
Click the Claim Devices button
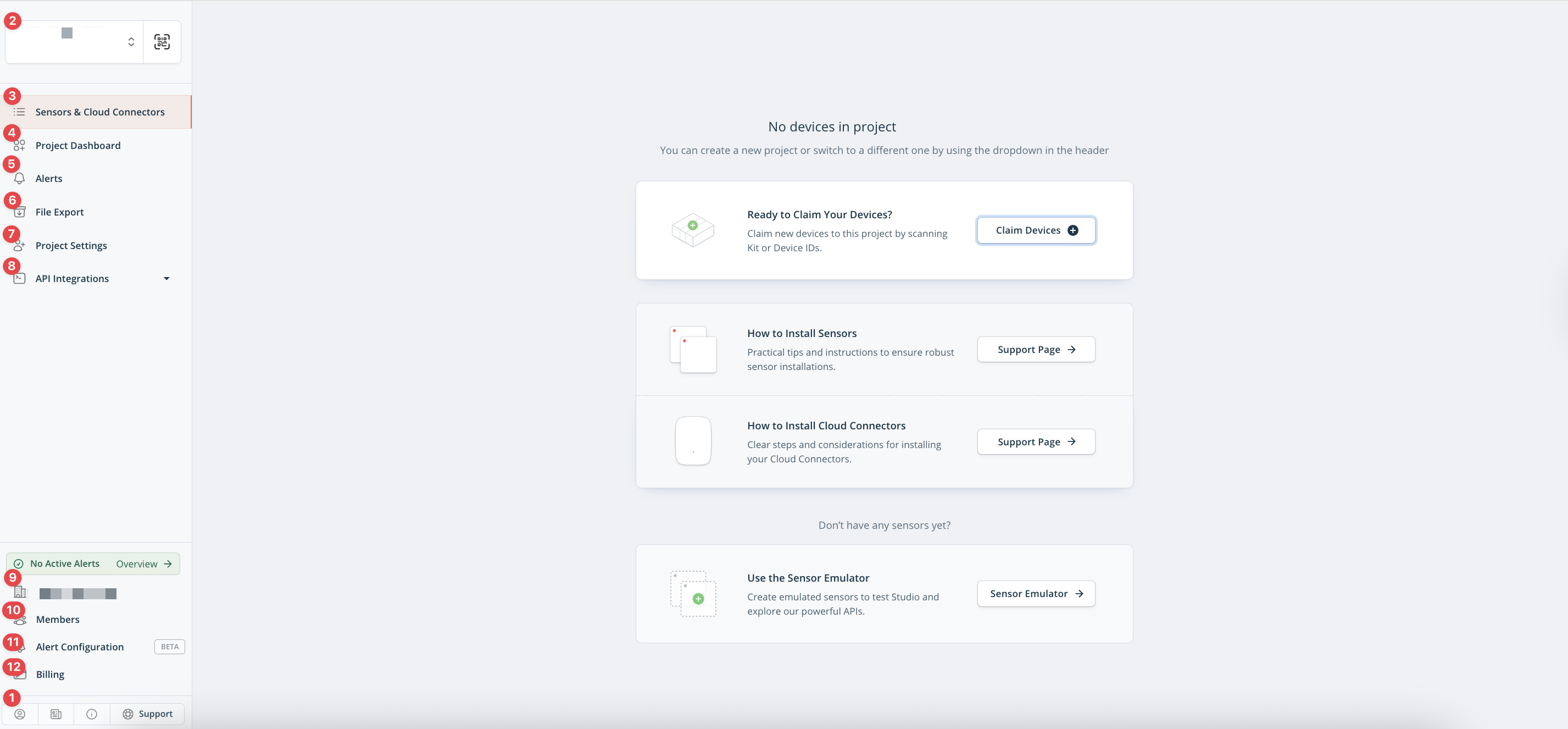(x=1036, y=230)
